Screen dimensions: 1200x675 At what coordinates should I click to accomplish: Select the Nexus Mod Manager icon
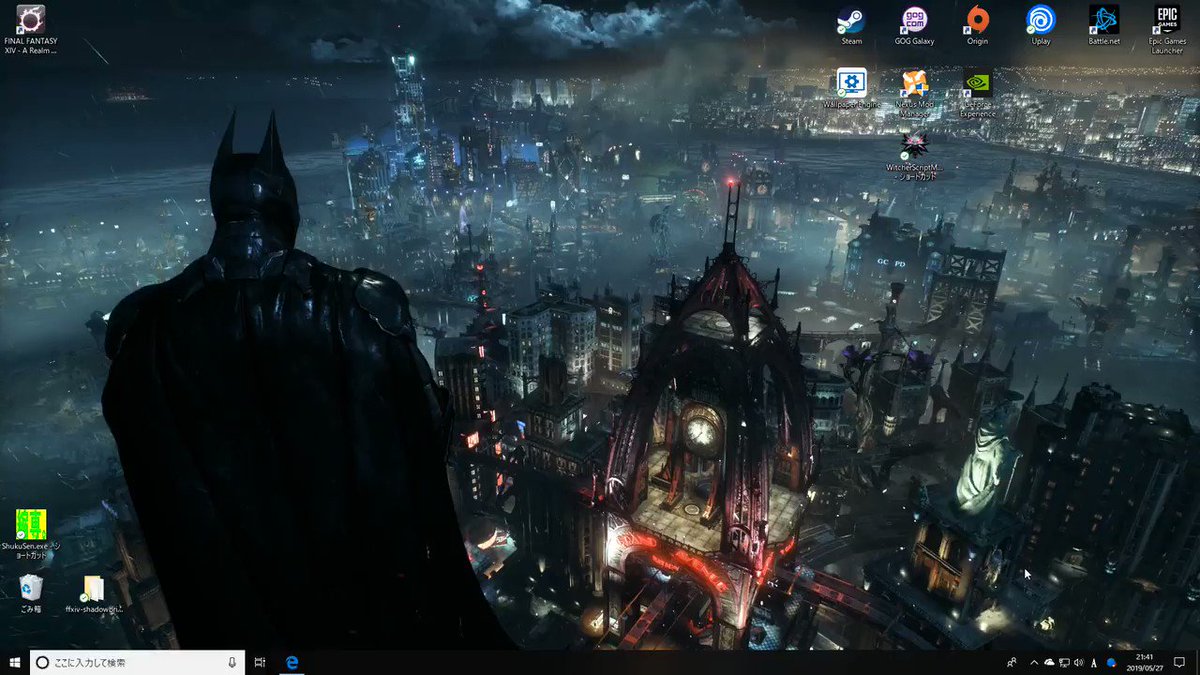tap(914, 92)
